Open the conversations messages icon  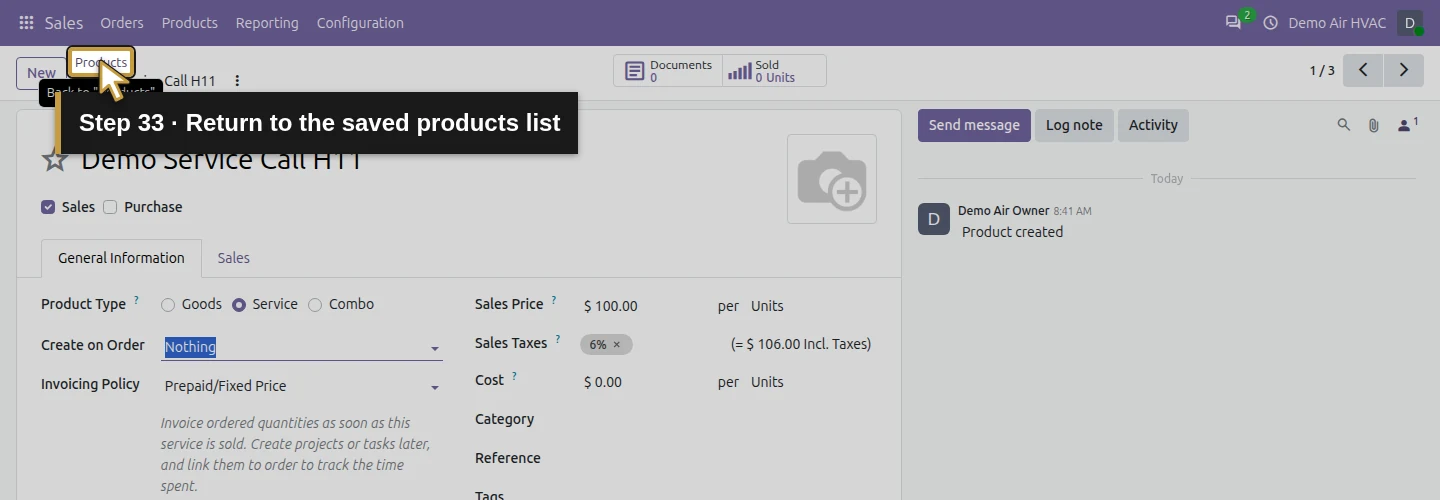pyautogui.click(x=1233, y=22)
